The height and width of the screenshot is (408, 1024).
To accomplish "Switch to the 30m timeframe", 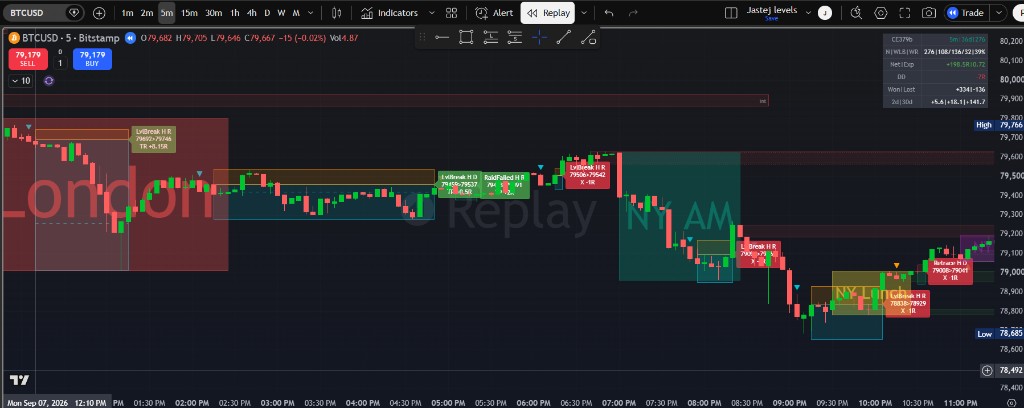I will 214,12.
